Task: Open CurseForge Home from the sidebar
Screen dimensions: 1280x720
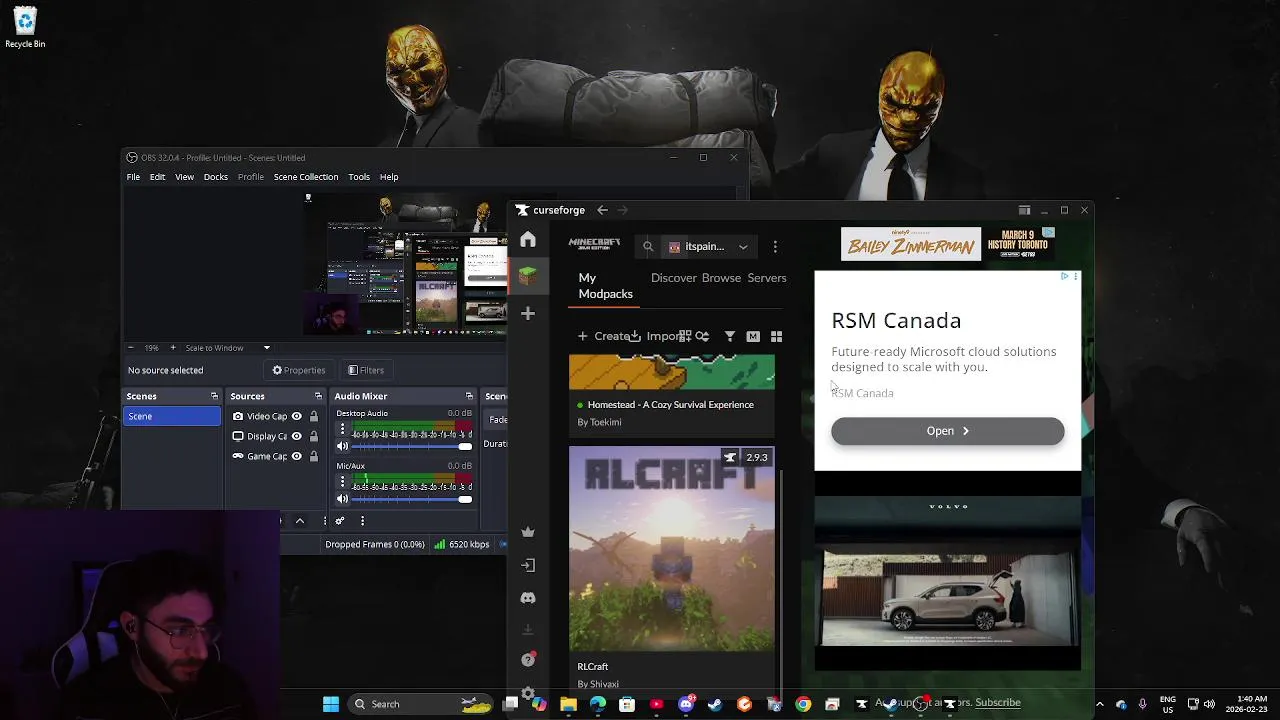Action: [528, 240]
